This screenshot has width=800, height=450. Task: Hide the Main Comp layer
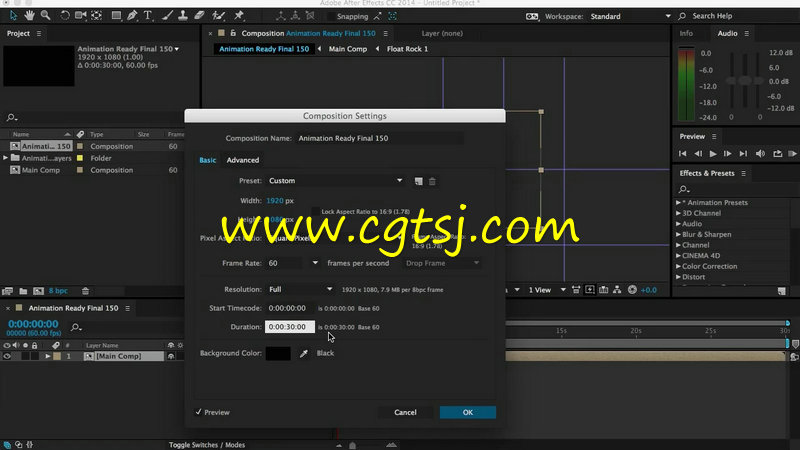pyautogui.click(x=7, y=356)
